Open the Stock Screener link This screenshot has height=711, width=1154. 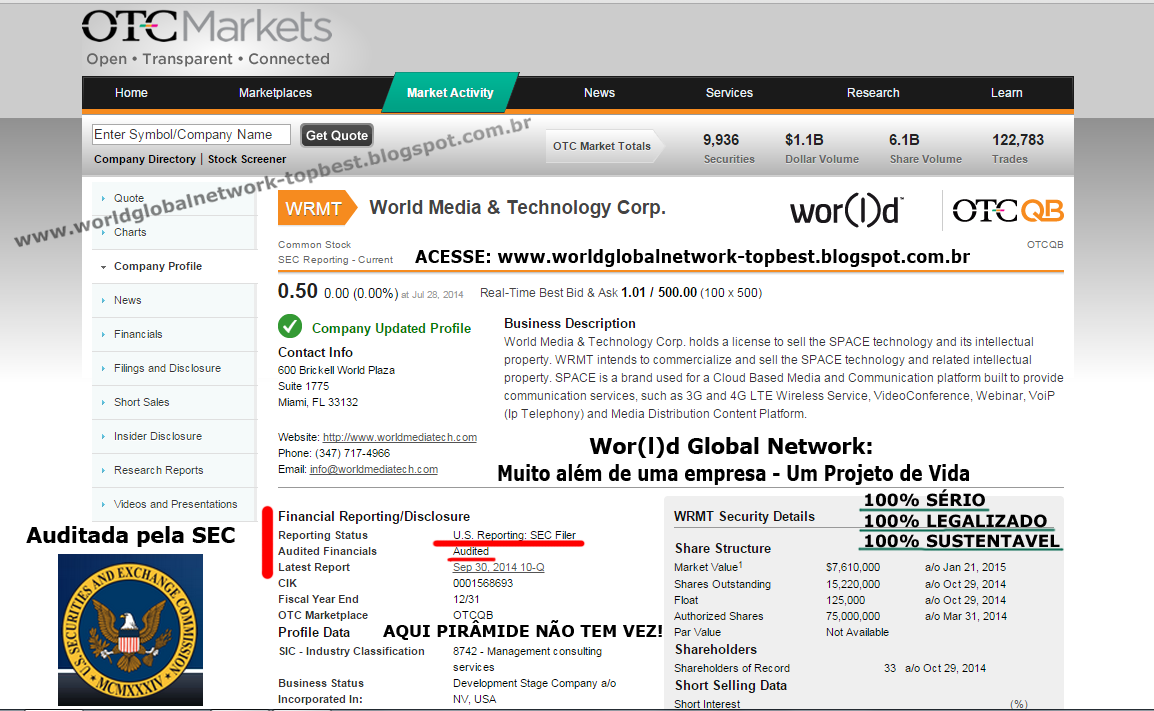coord(247,159)
